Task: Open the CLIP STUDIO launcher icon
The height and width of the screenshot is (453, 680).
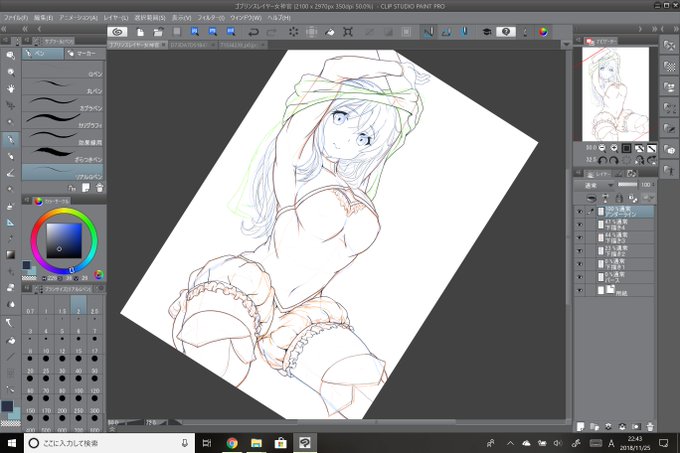Action: point(118,32)
